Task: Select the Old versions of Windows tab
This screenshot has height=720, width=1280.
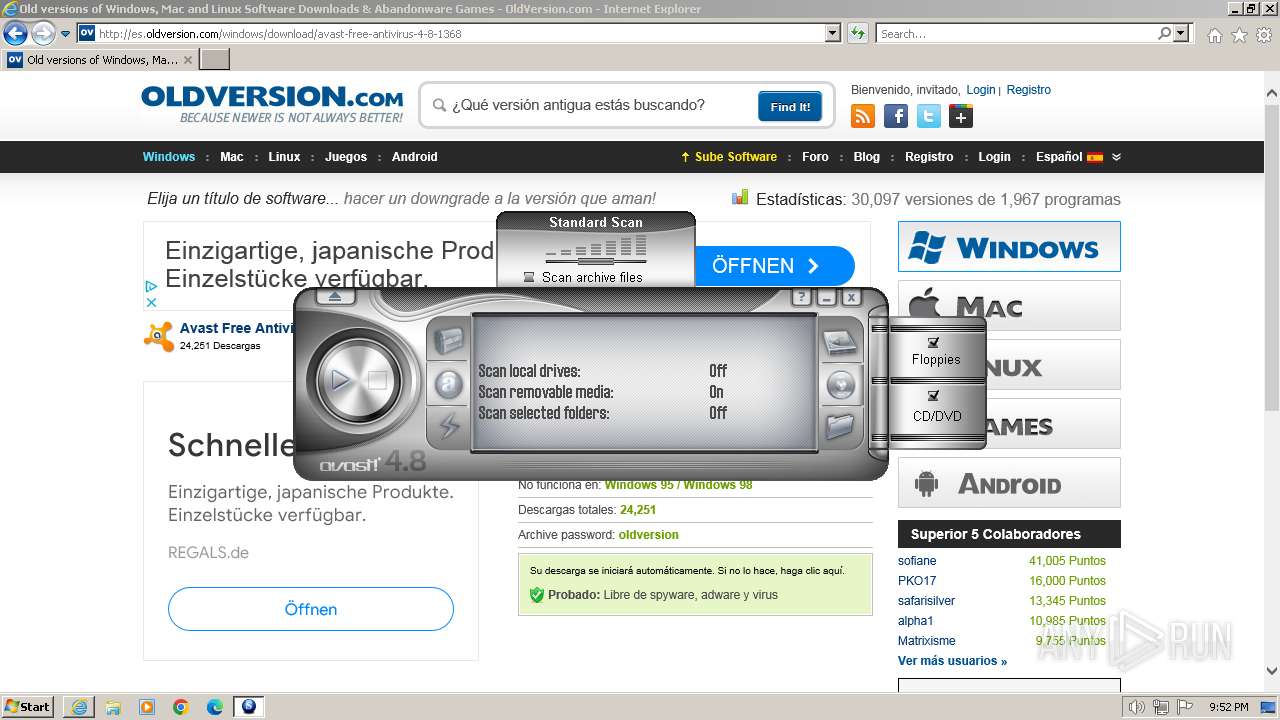Action: click(x=100, y=60)
